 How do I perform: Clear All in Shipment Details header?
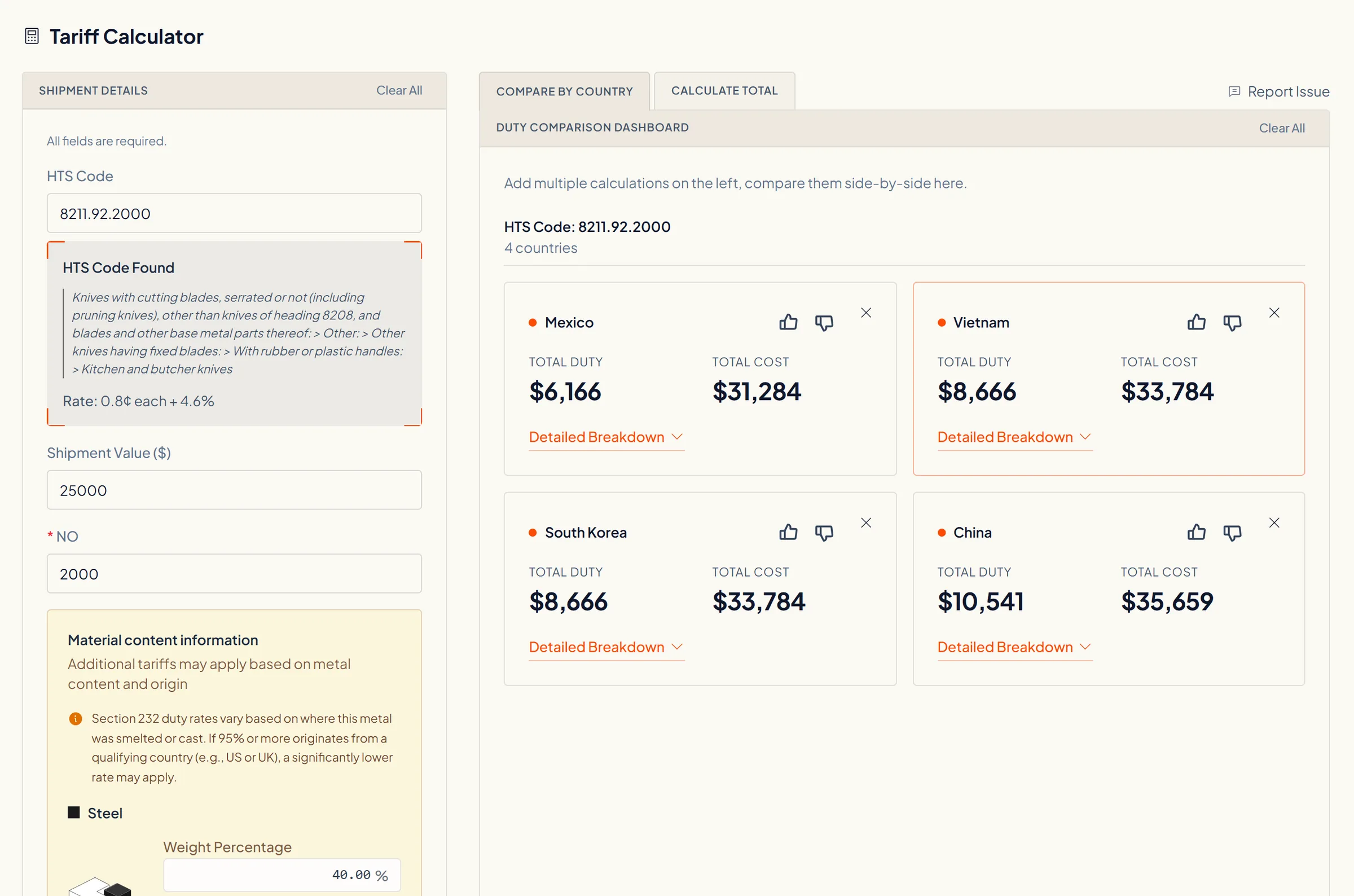(399, 90)
